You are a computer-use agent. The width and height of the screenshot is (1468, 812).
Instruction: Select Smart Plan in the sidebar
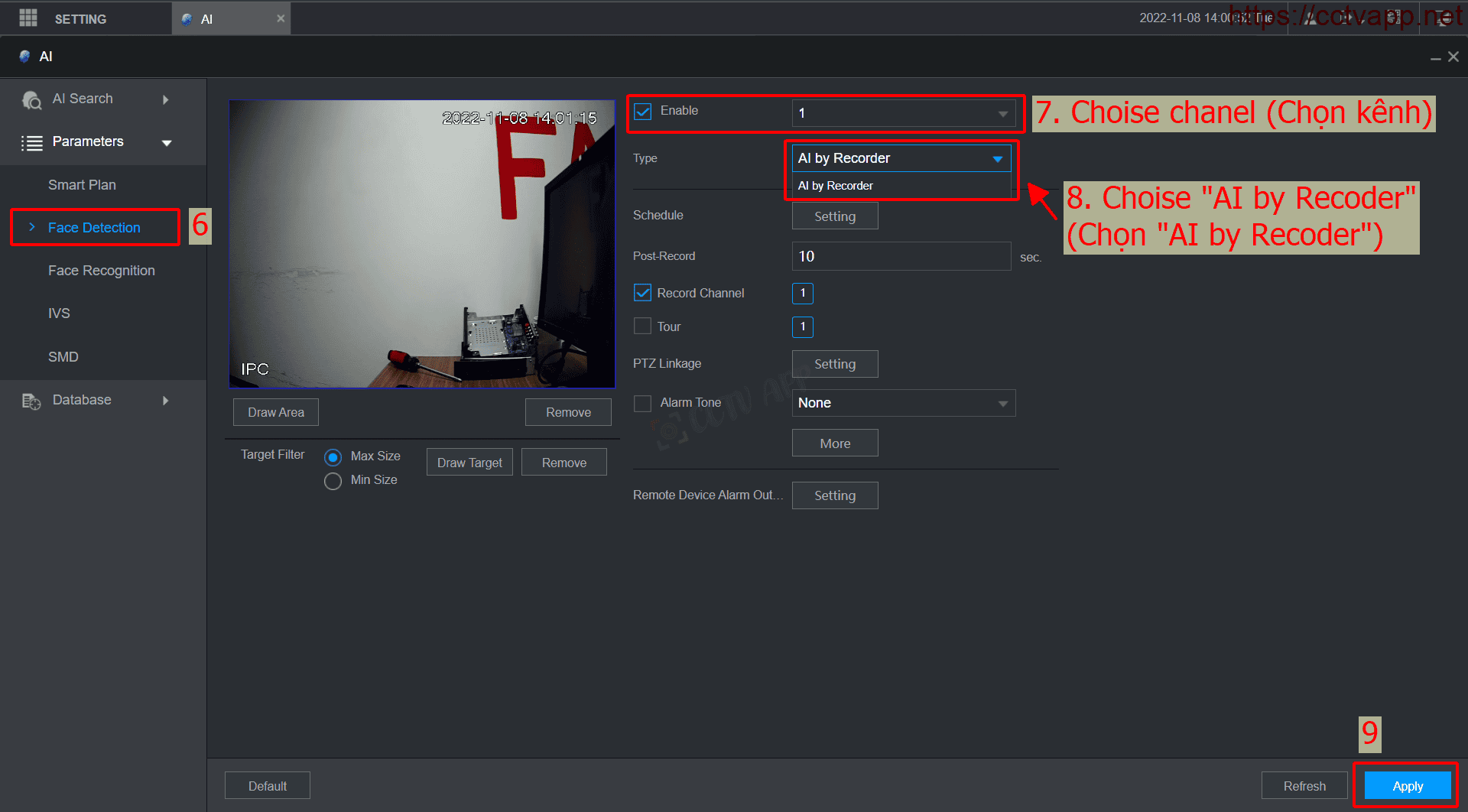(x=82, y=185)
